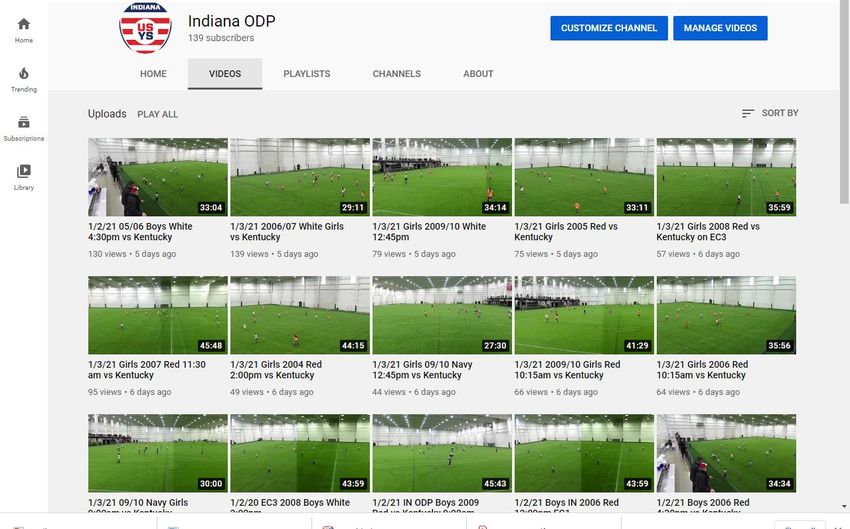Open the 34:14 Girls 2009/10 White thumbnail
Image resolution: width=850 pixels, height=529 pixels.
pyautogui.click(x=442, y=177)
